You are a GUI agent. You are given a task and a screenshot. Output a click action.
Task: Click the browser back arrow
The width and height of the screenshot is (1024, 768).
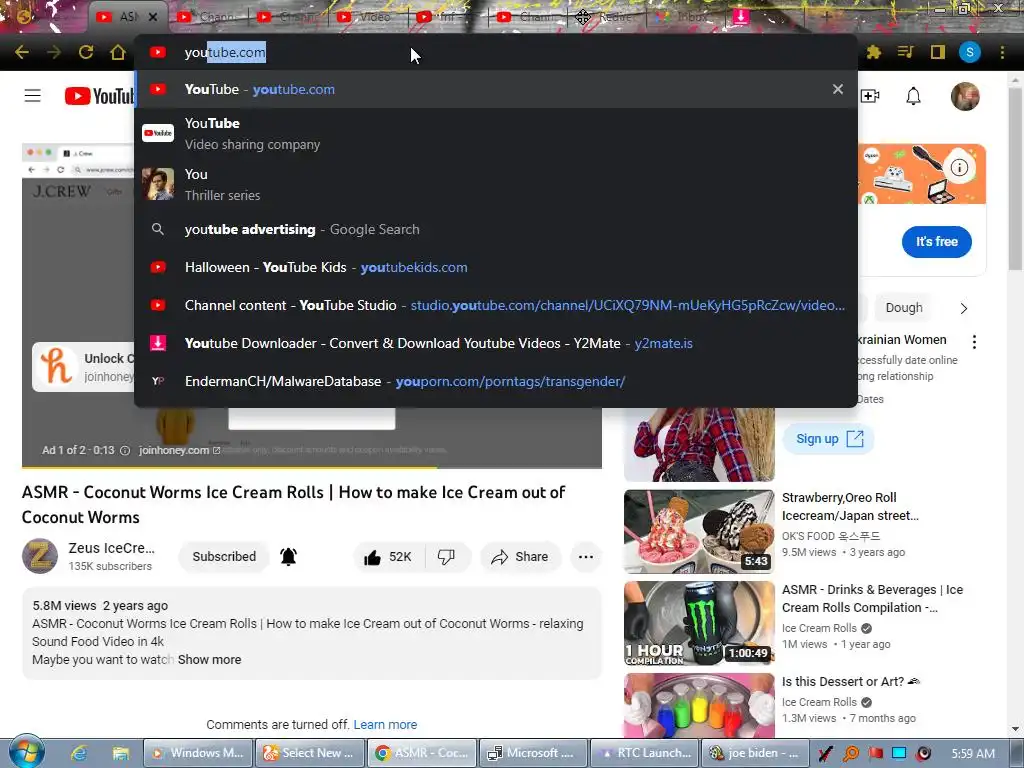pos(22,52)
